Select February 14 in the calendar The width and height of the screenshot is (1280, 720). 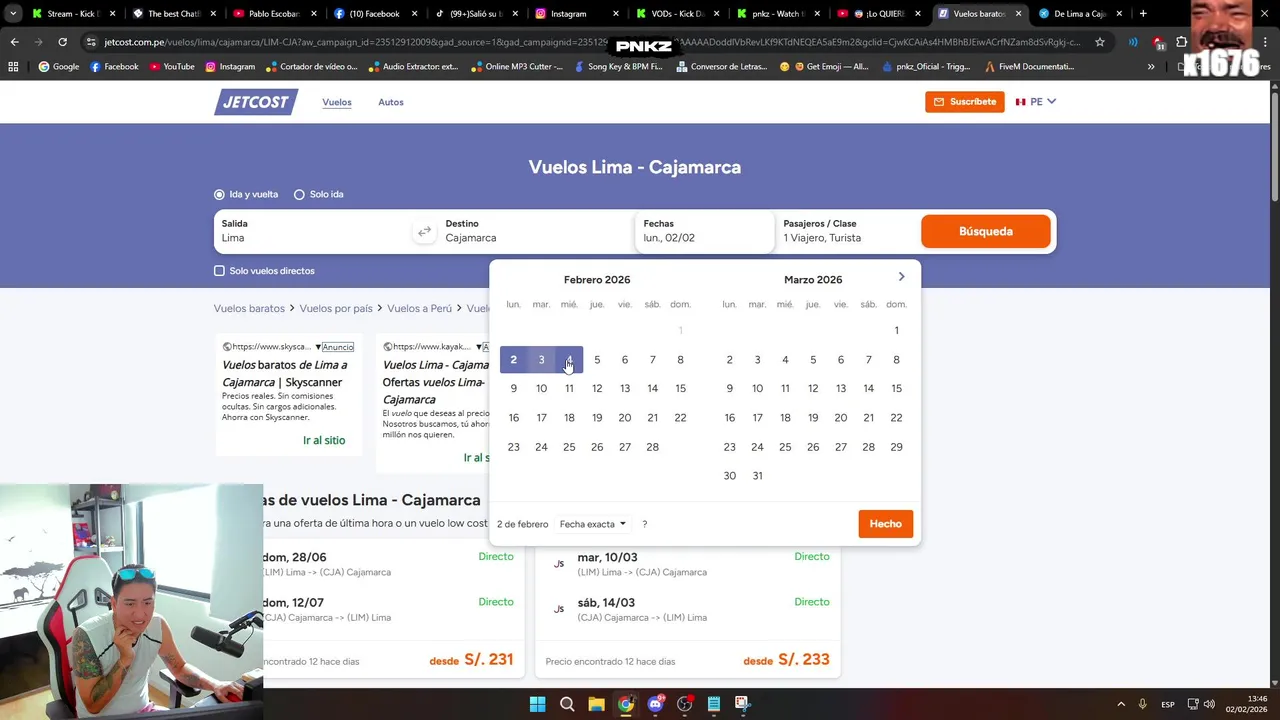point(652,388)
